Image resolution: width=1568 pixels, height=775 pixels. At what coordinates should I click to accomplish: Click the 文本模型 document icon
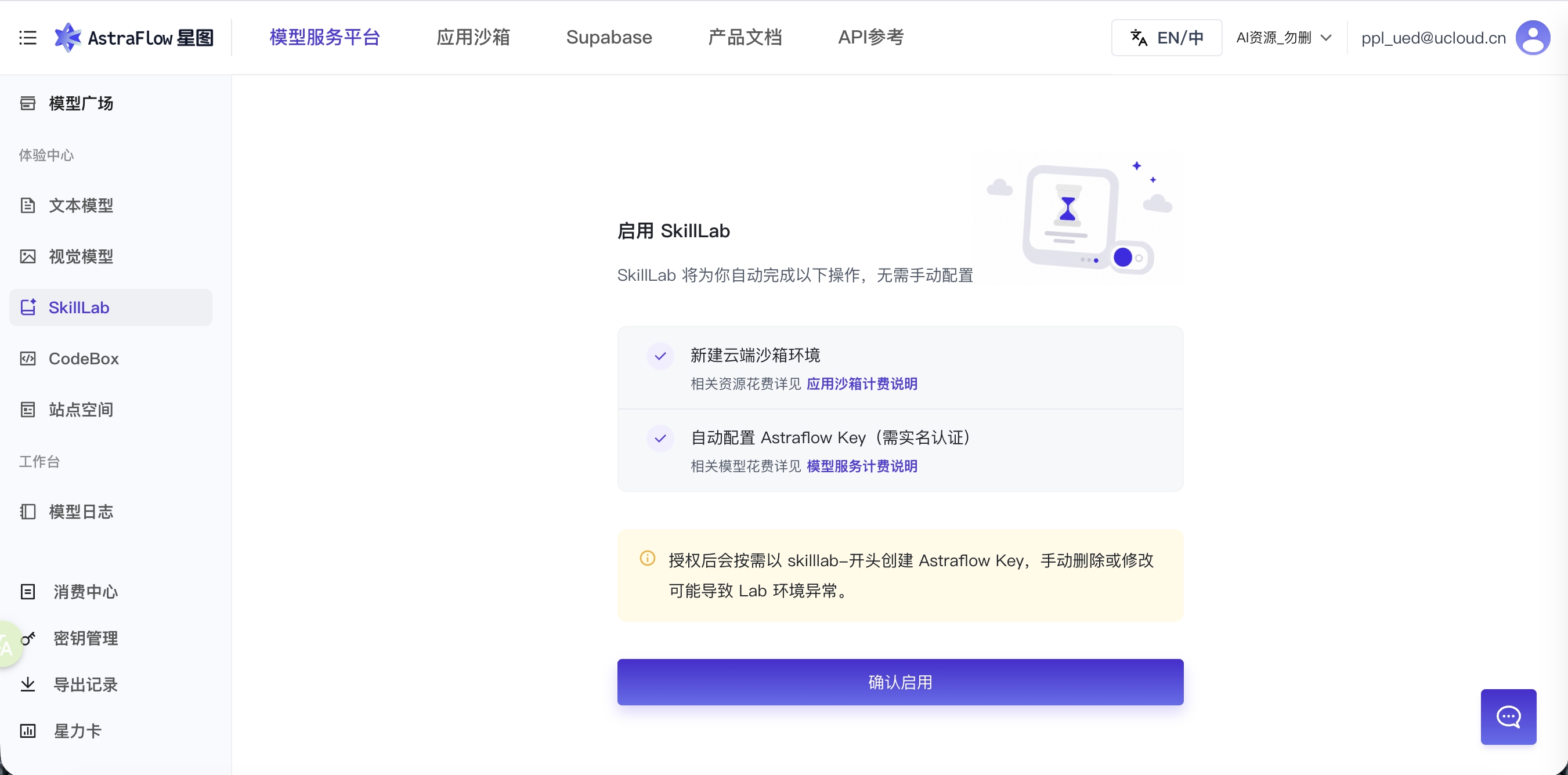point(28,205)
